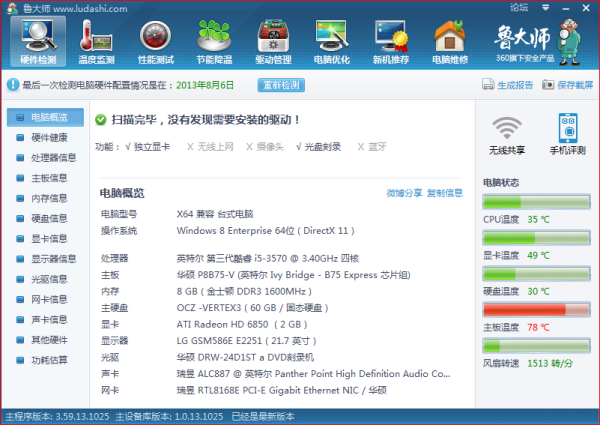600x425 pixels.
Task: Click the 78 ℃ motherboard temperature value
Action: pos(538,327)
